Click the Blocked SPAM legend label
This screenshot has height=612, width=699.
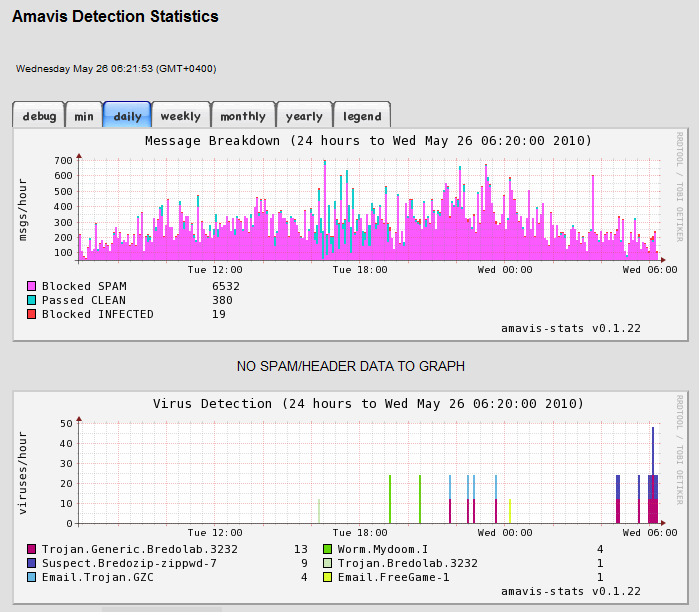[84, 286]
